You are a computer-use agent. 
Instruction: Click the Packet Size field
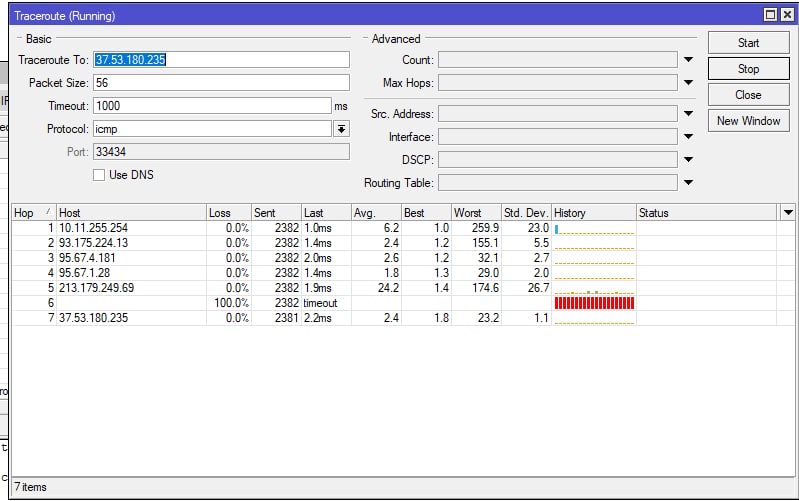tap(221, 83)
